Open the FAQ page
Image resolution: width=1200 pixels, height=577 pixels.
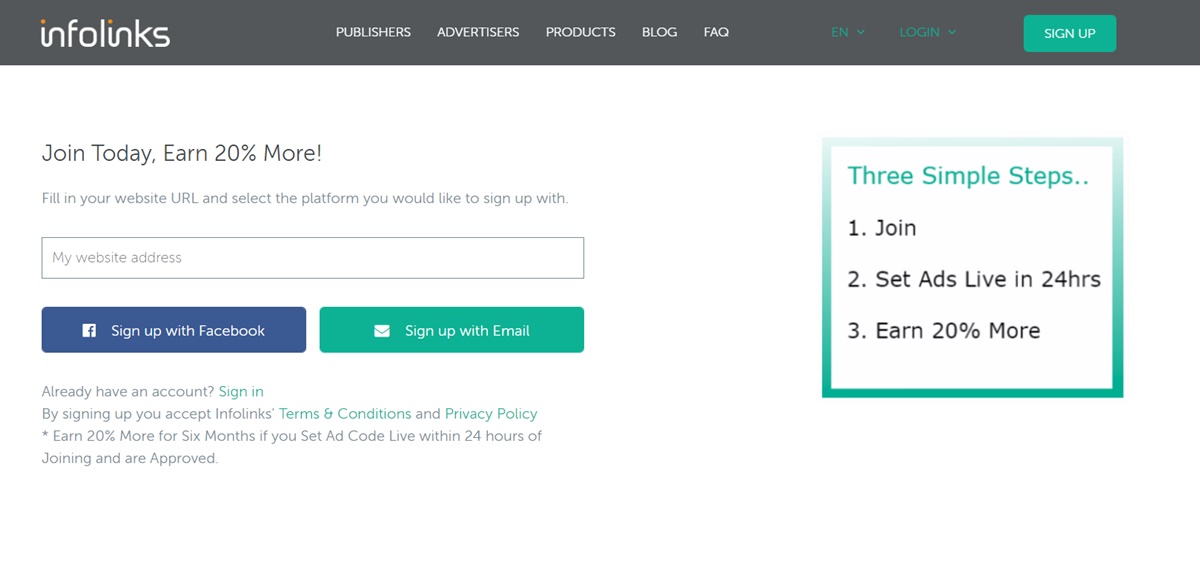[716, 32]
